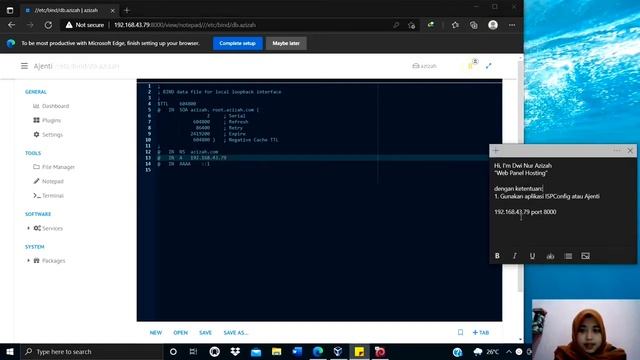Screen dimensions: 640x360
Task: Open Edge favorites star icon
Action: 455,25
